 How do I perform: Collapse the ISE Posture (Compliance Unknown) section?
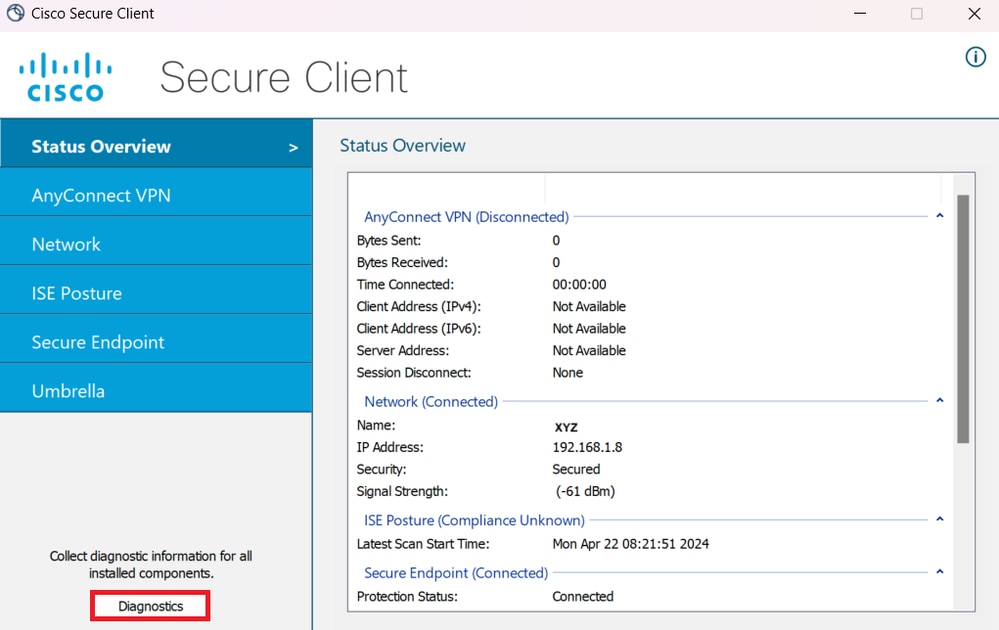coord(939,519)
